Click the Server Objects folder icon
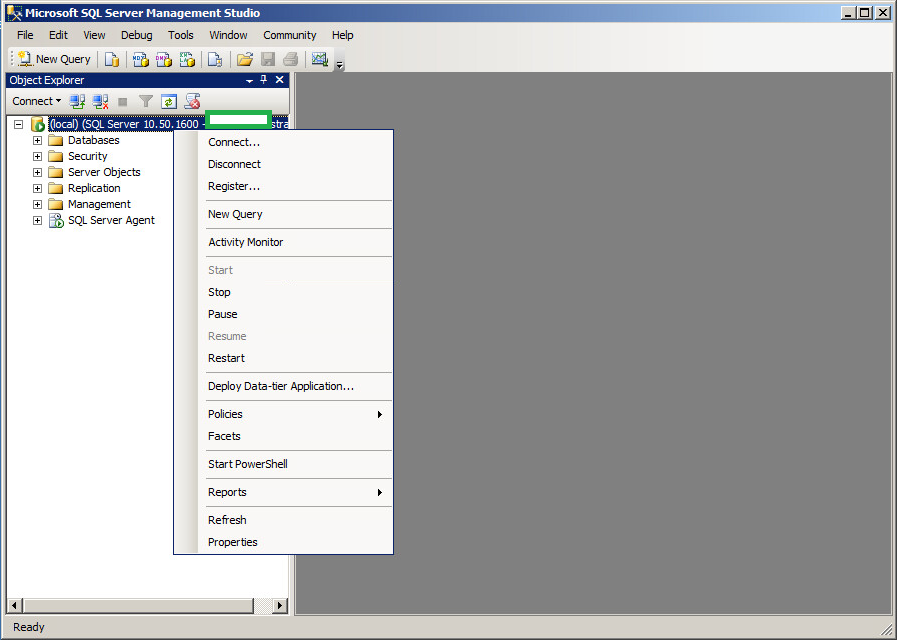 [55, 172]
